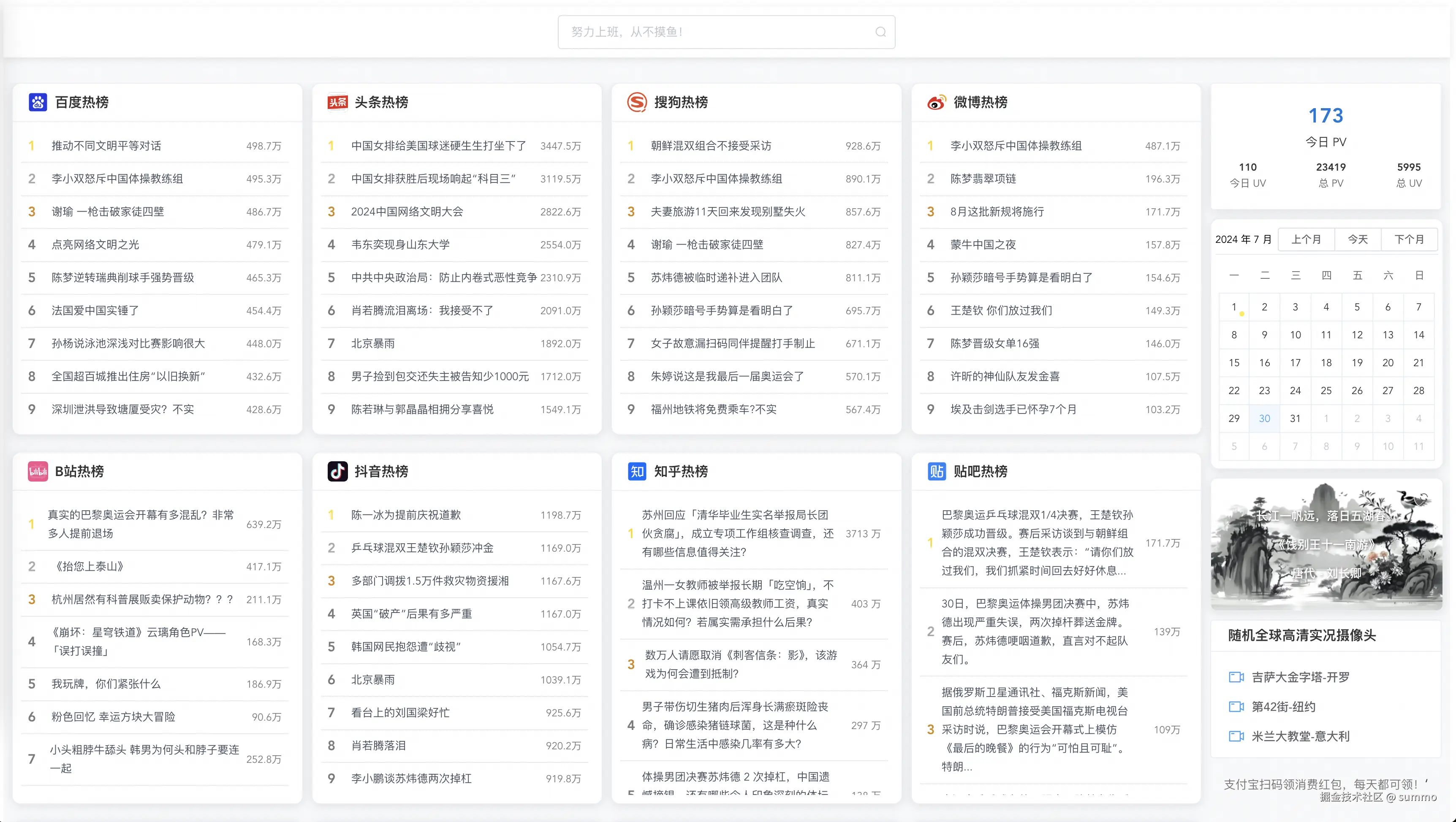This screenshot has height=822, width=1456.
Task: Click the Bilibili pink logo icon
Action: pos(38,471)
